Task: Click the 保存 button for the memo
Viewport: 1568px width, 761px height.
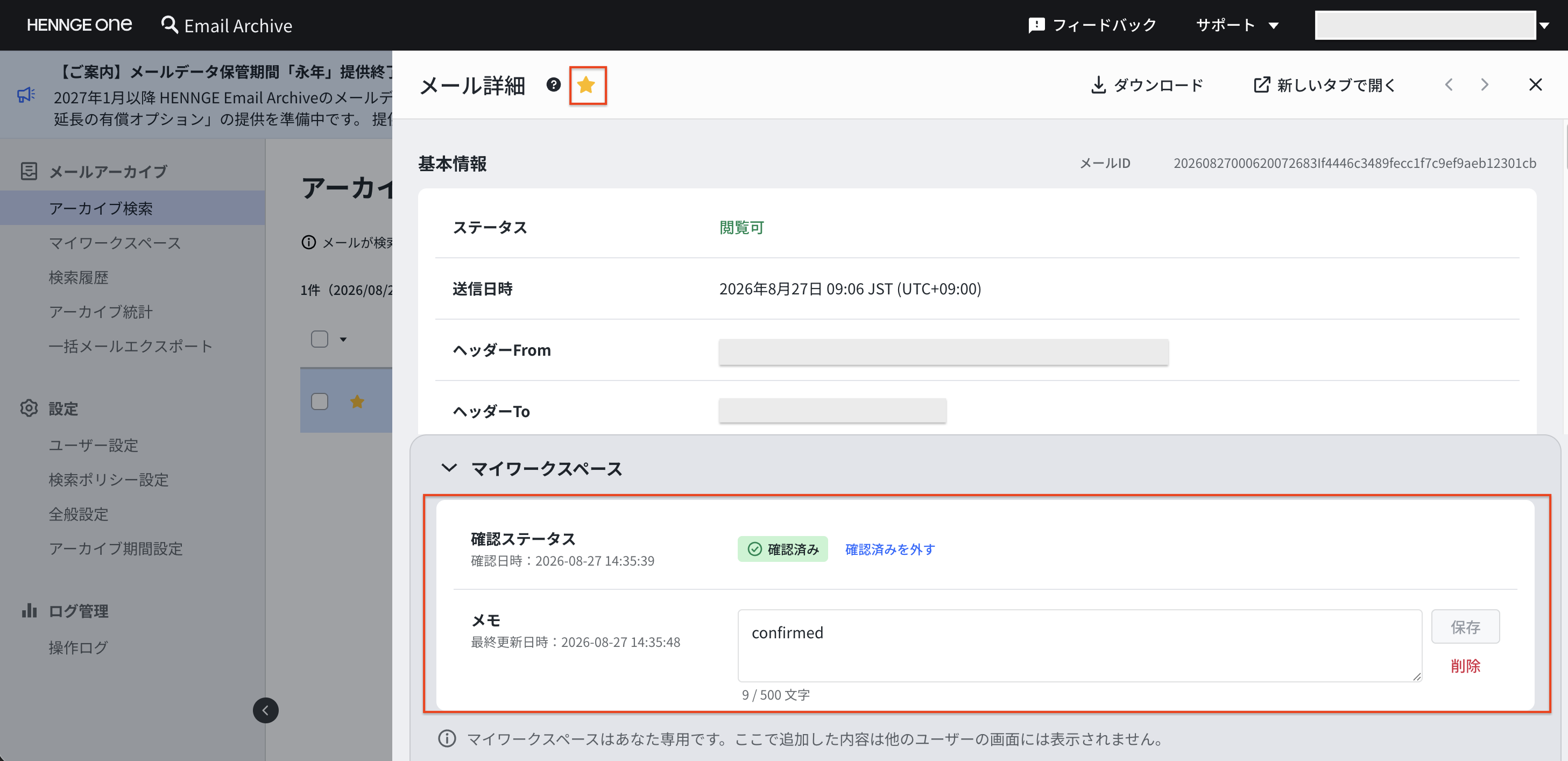Action: tap(1465, 627)
